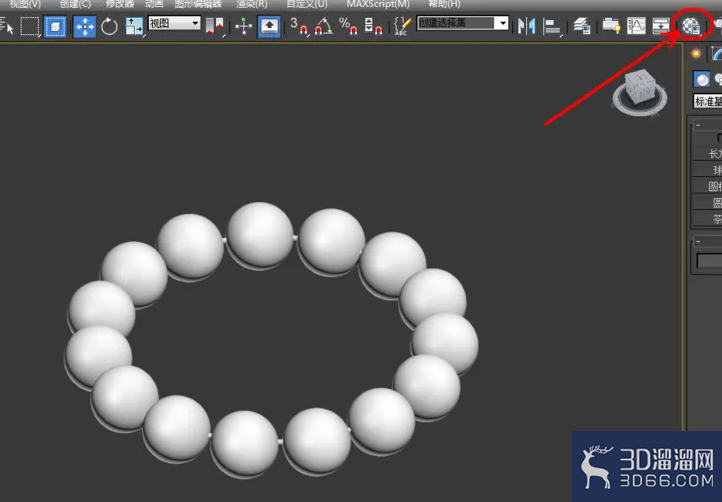Screen dimensions: 722x502
Task: Open the 图形编辑器 menu
Action: [198, 4]
